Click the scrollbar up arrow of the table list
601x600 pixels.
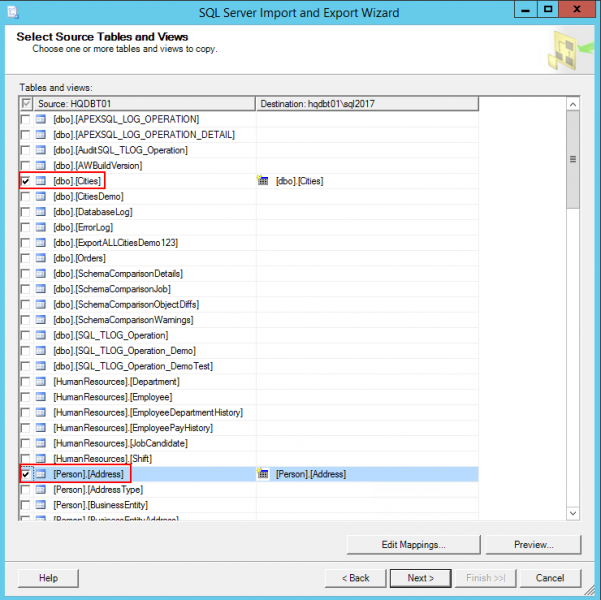point(573,104)
